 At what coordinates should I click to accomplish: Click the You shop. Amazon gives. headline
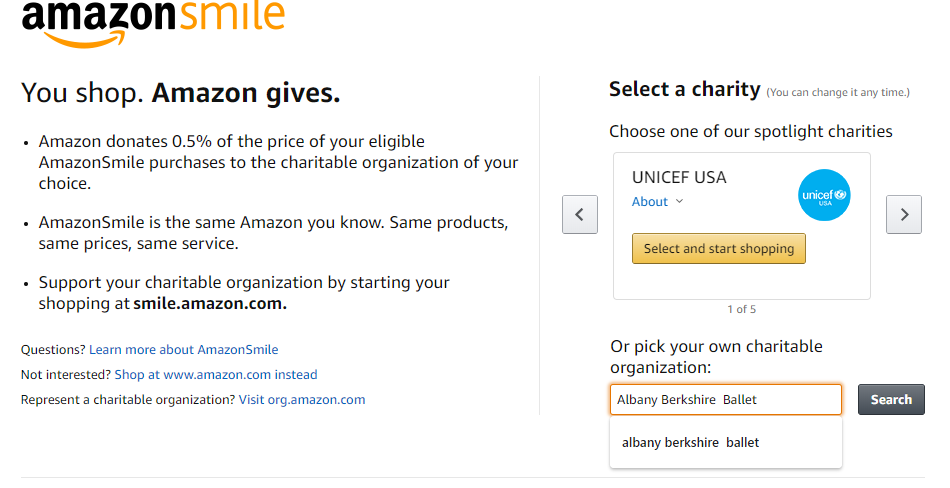(180, 94)
